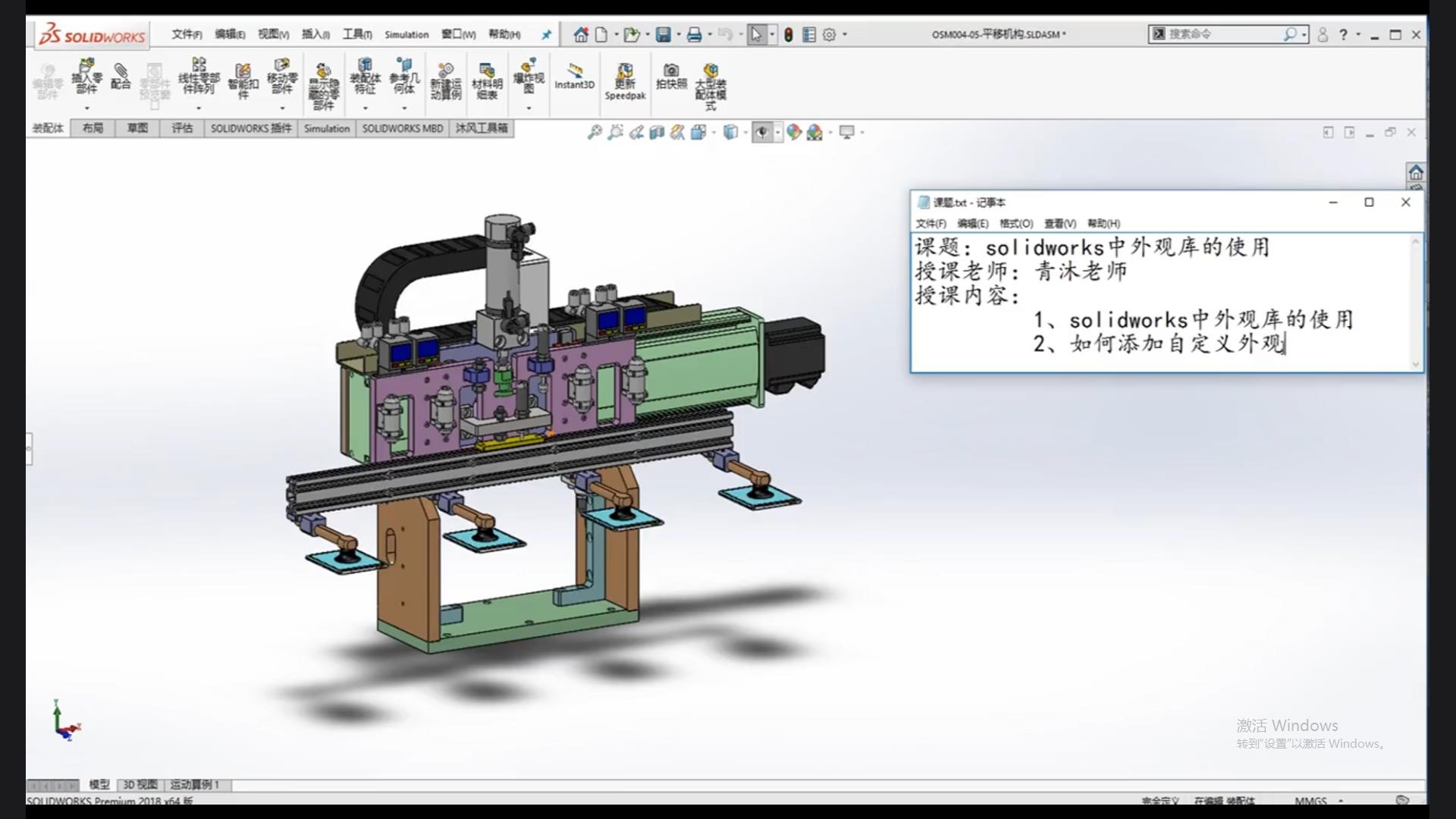The image size is (1456, 819).
Task: Open the 运动算例 1 bottom tab
Action: [x=194, y=785]
